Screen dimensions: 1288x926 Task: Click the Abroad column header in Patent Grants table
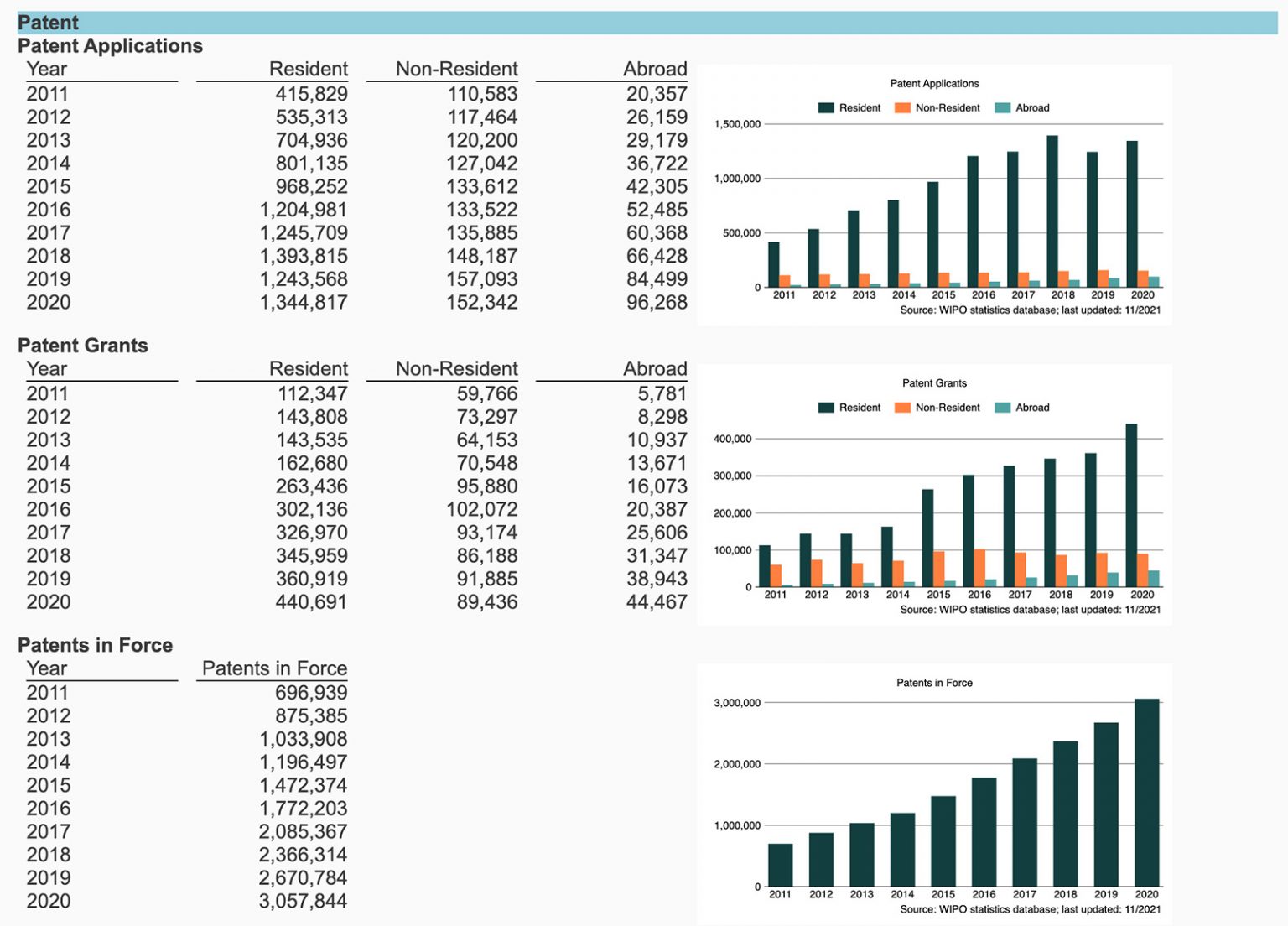point(655,369)
